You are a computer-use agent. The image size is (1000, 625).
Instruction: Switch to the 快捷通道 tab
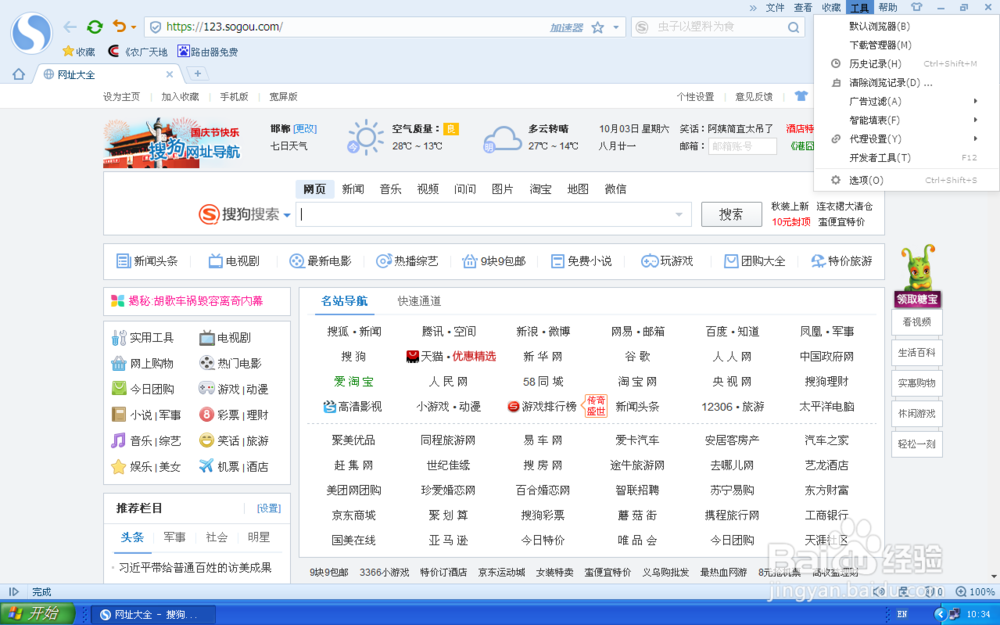[420, 300]
